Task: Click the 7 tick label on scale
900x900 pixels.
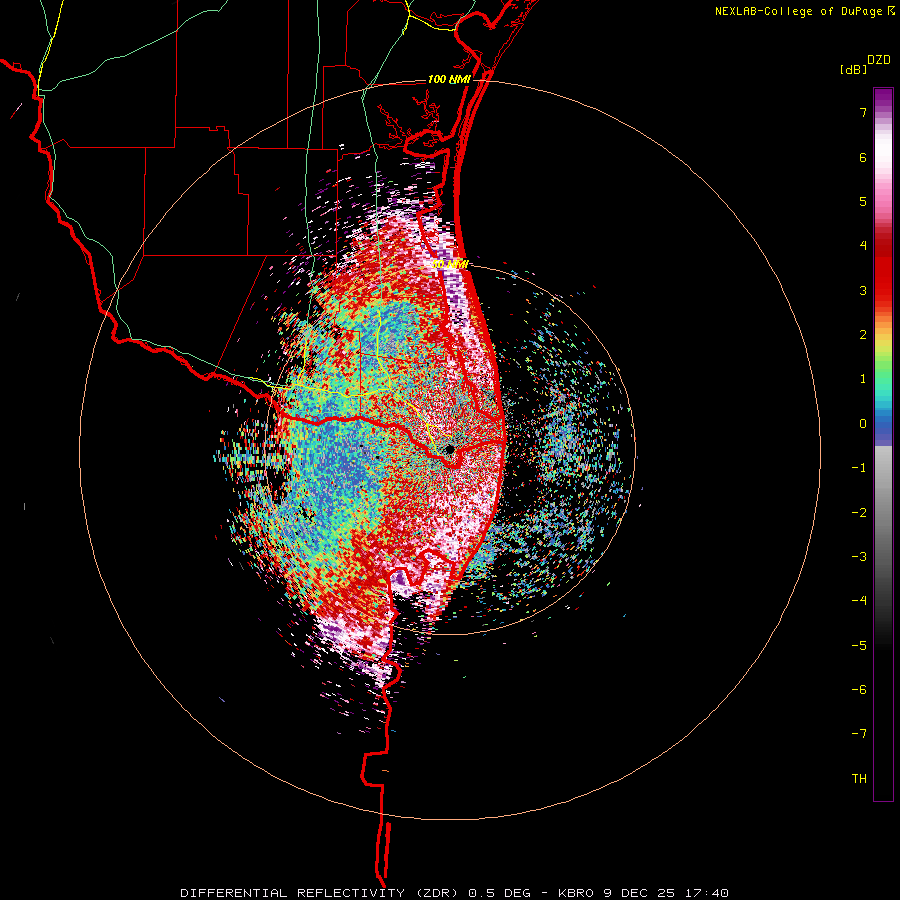Action: (x=863, y=112)
